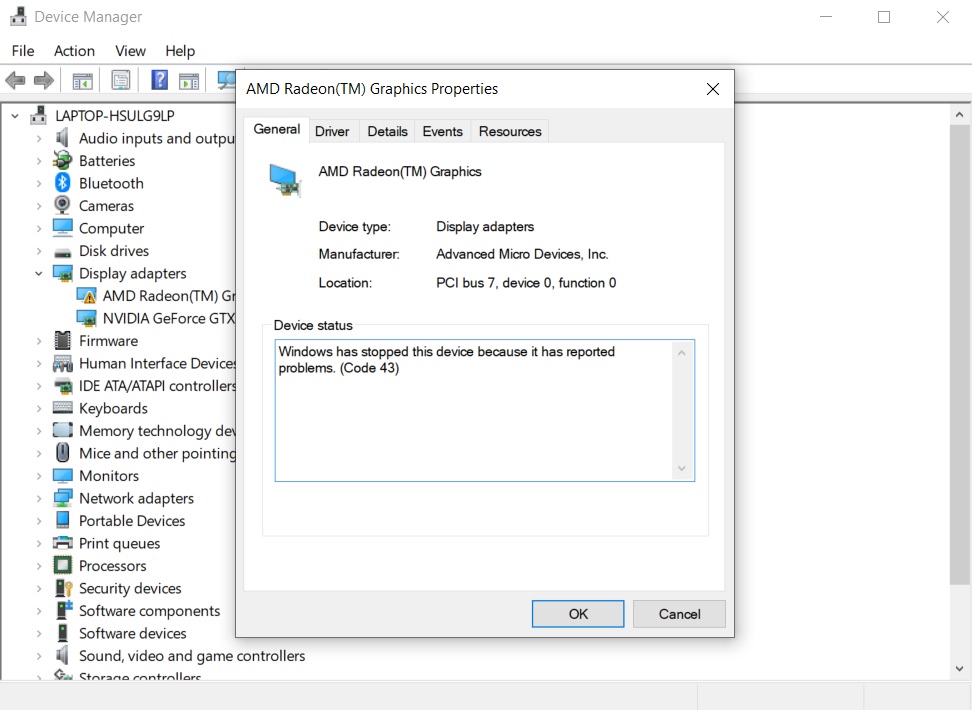
Task: Click the Properties toolbar icon
Action: pyautogui.click(x=121, y=80)
